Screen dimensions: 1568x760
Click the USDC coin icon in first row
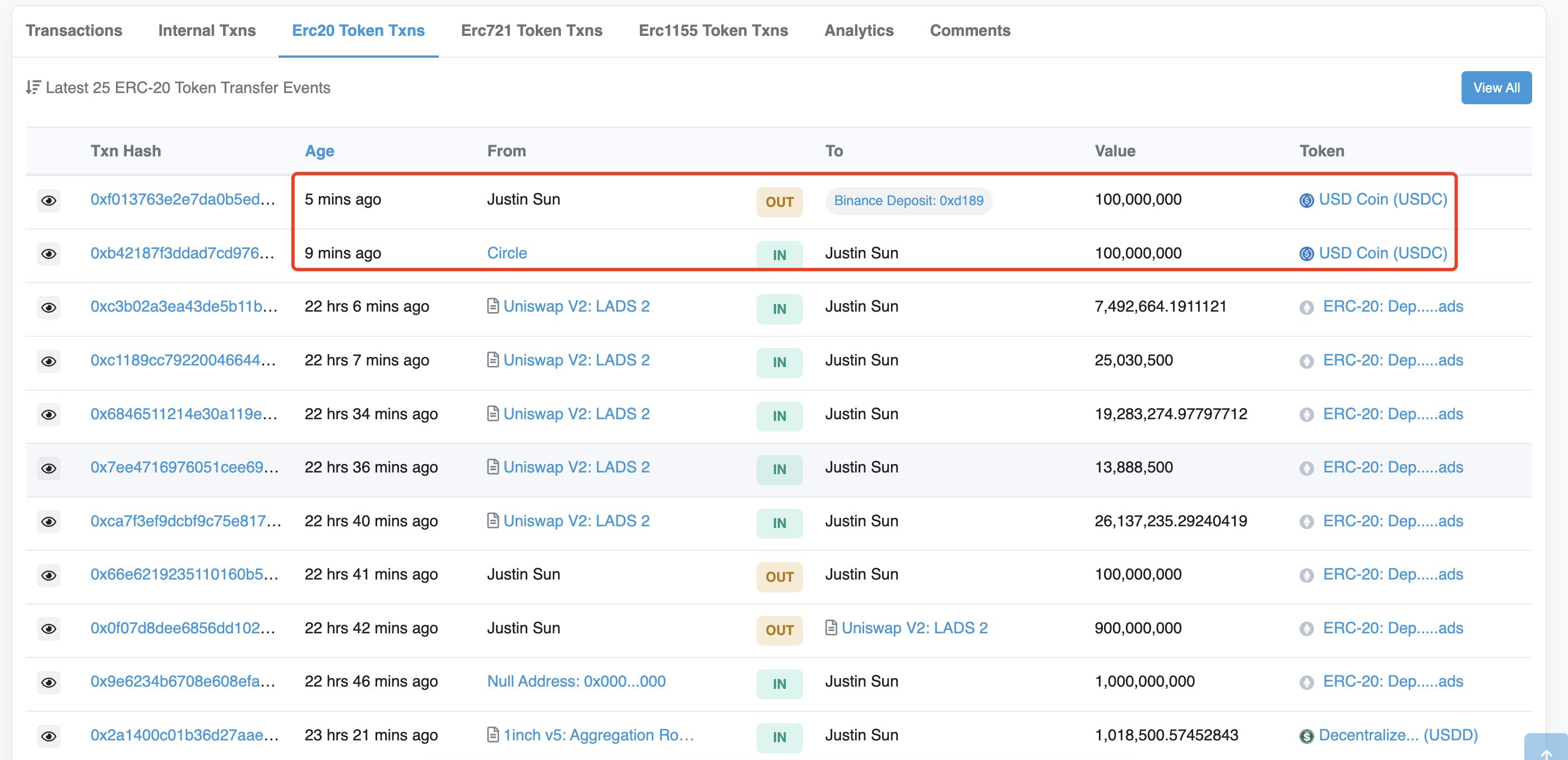(1306, 200)
